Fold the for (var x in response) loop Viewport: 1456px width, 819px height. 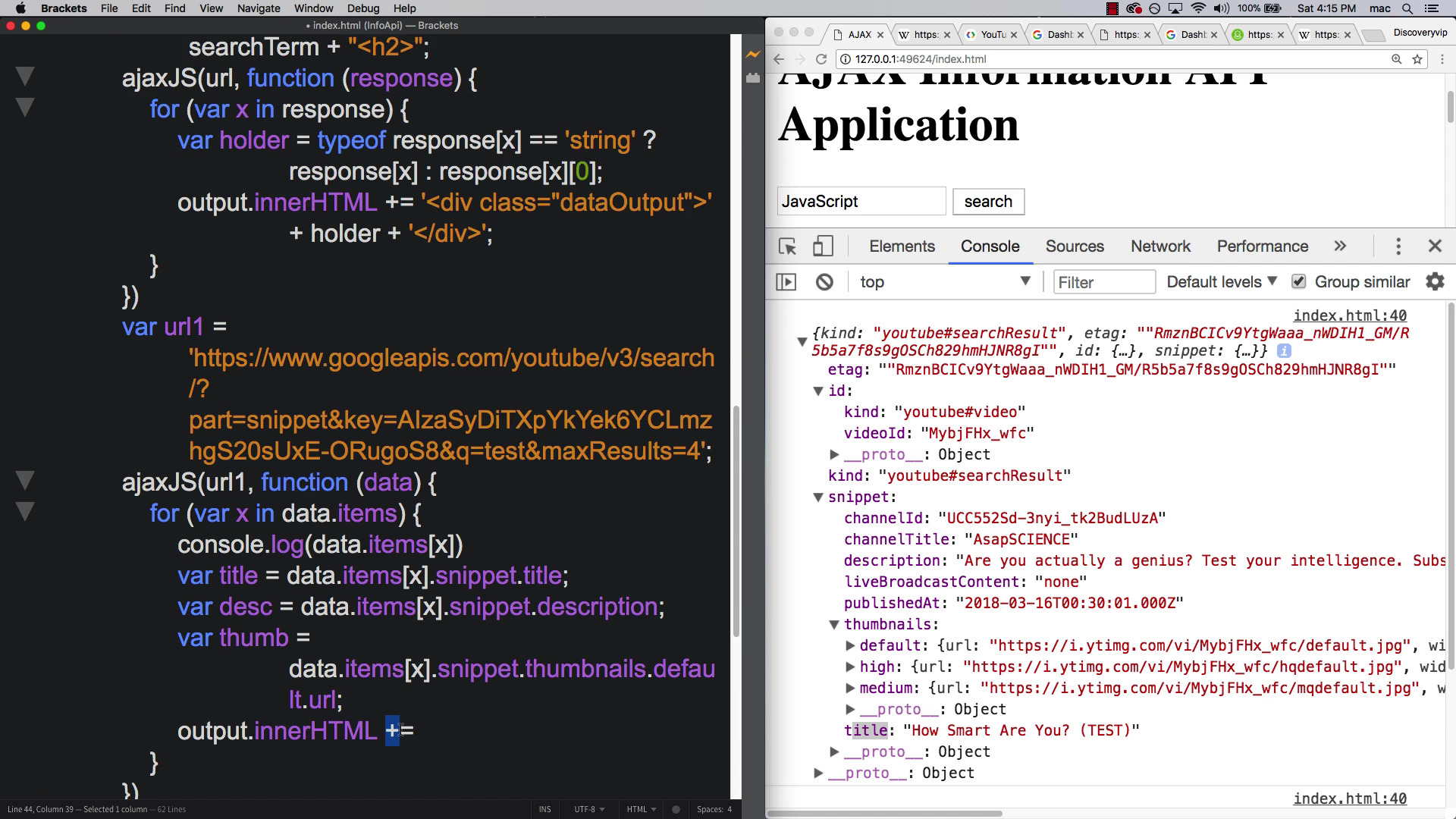point(25,108)
